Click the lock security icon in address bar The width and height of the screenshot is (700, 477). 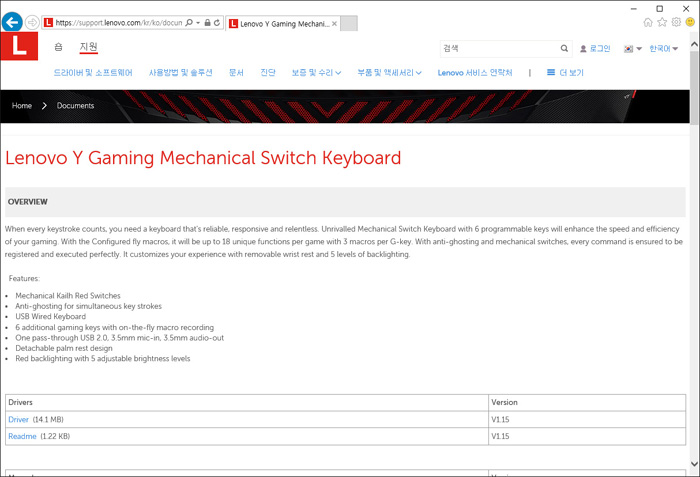click(208, 23)
